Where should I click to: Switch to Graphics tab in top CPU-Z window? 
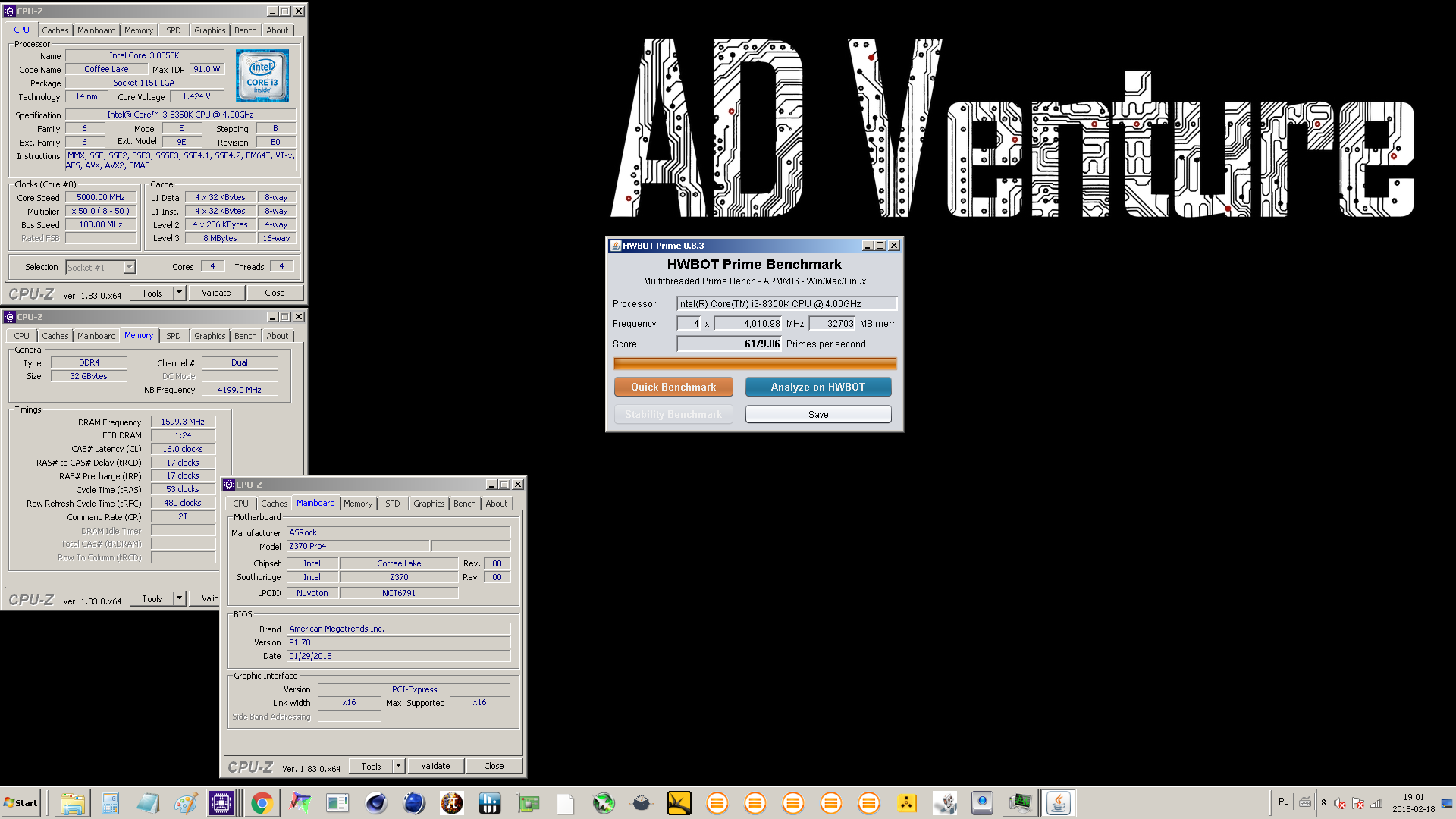pyautogui.click(x=209, y=30)
